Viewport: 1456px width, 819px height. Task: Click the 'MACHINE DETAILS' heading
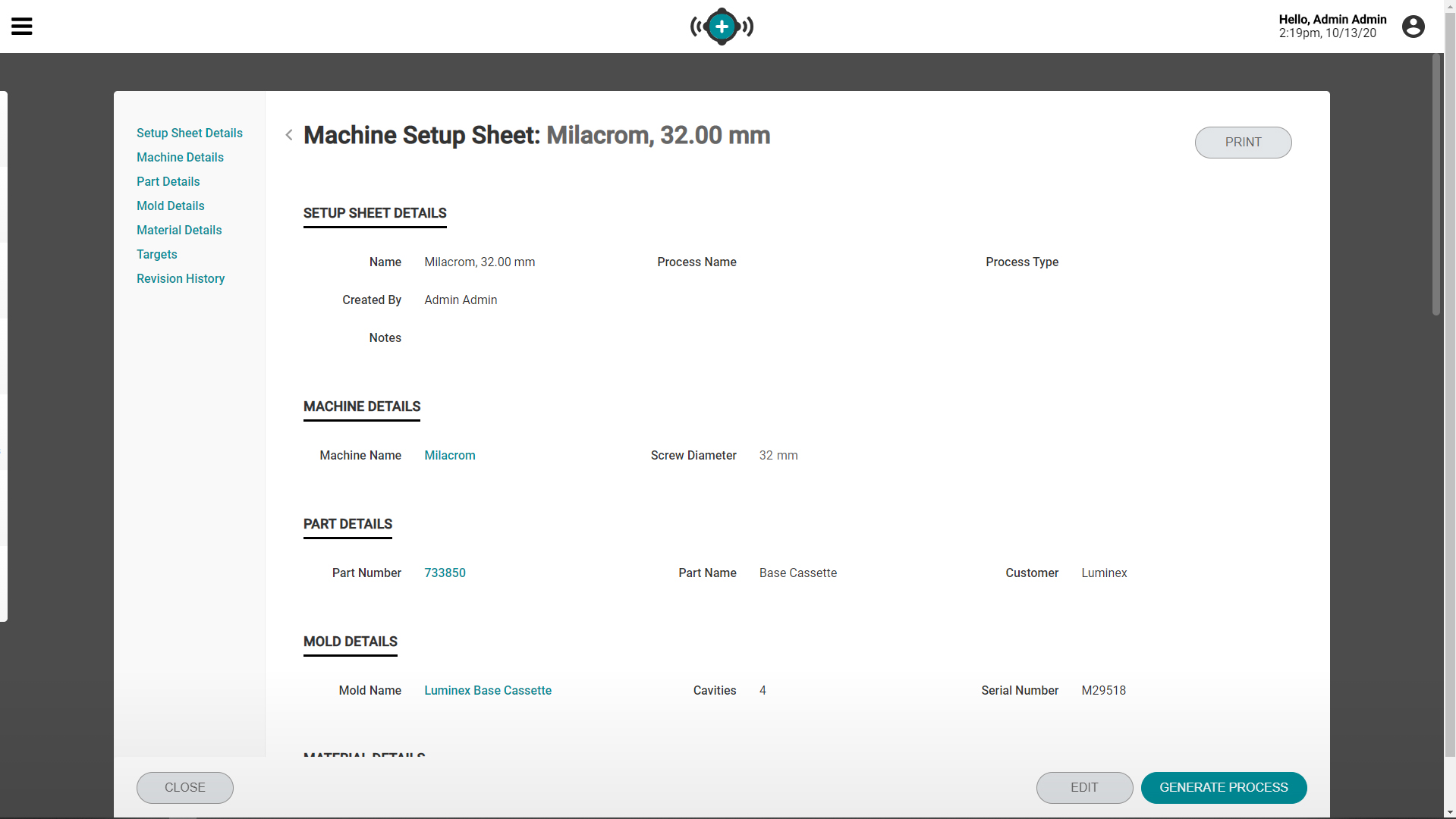pyautogui.click(x=362, y=406)
